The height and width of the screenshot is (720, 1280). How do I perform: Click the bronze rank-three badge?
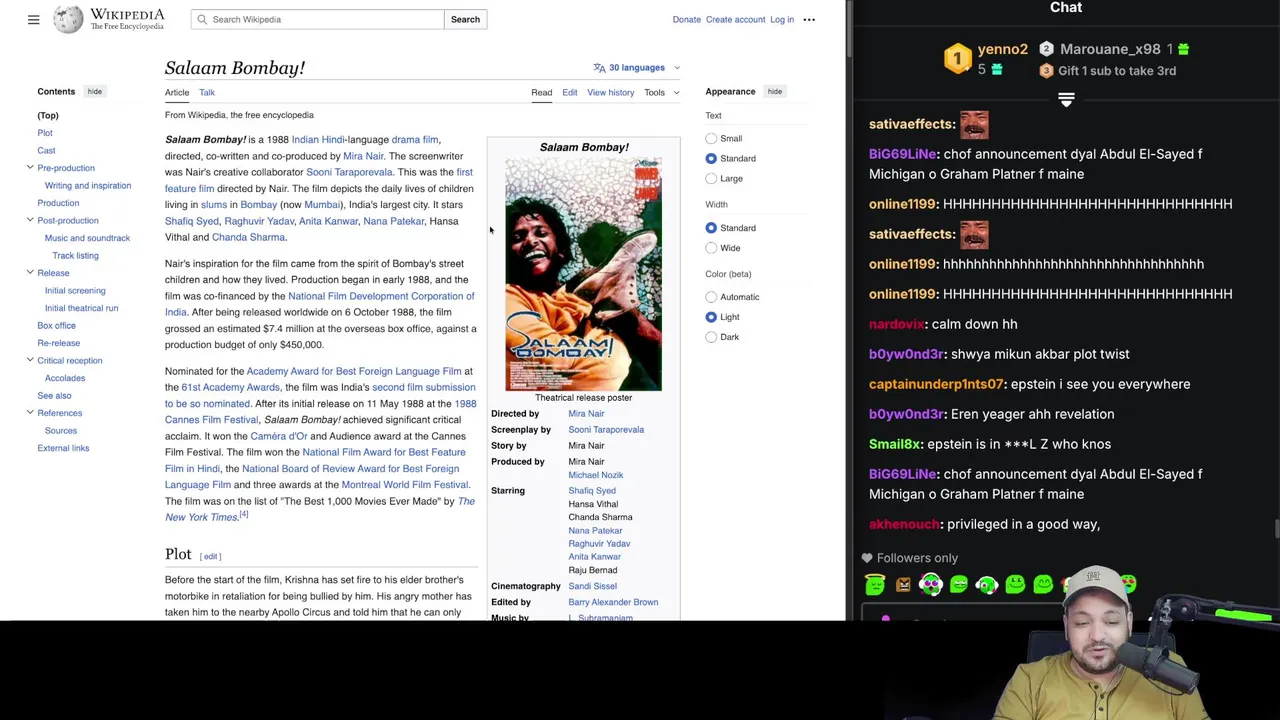pos(1046,71)
